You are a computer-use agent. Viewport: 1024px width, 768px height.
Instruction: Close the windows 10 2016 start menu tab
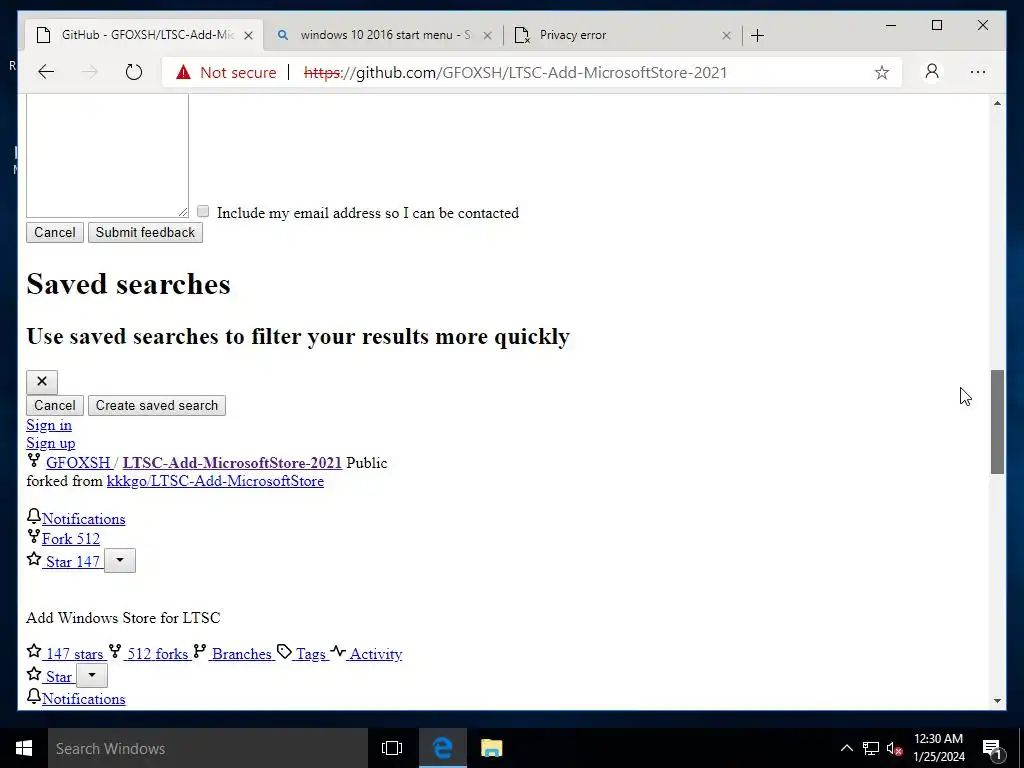click(x=487, y=35)
